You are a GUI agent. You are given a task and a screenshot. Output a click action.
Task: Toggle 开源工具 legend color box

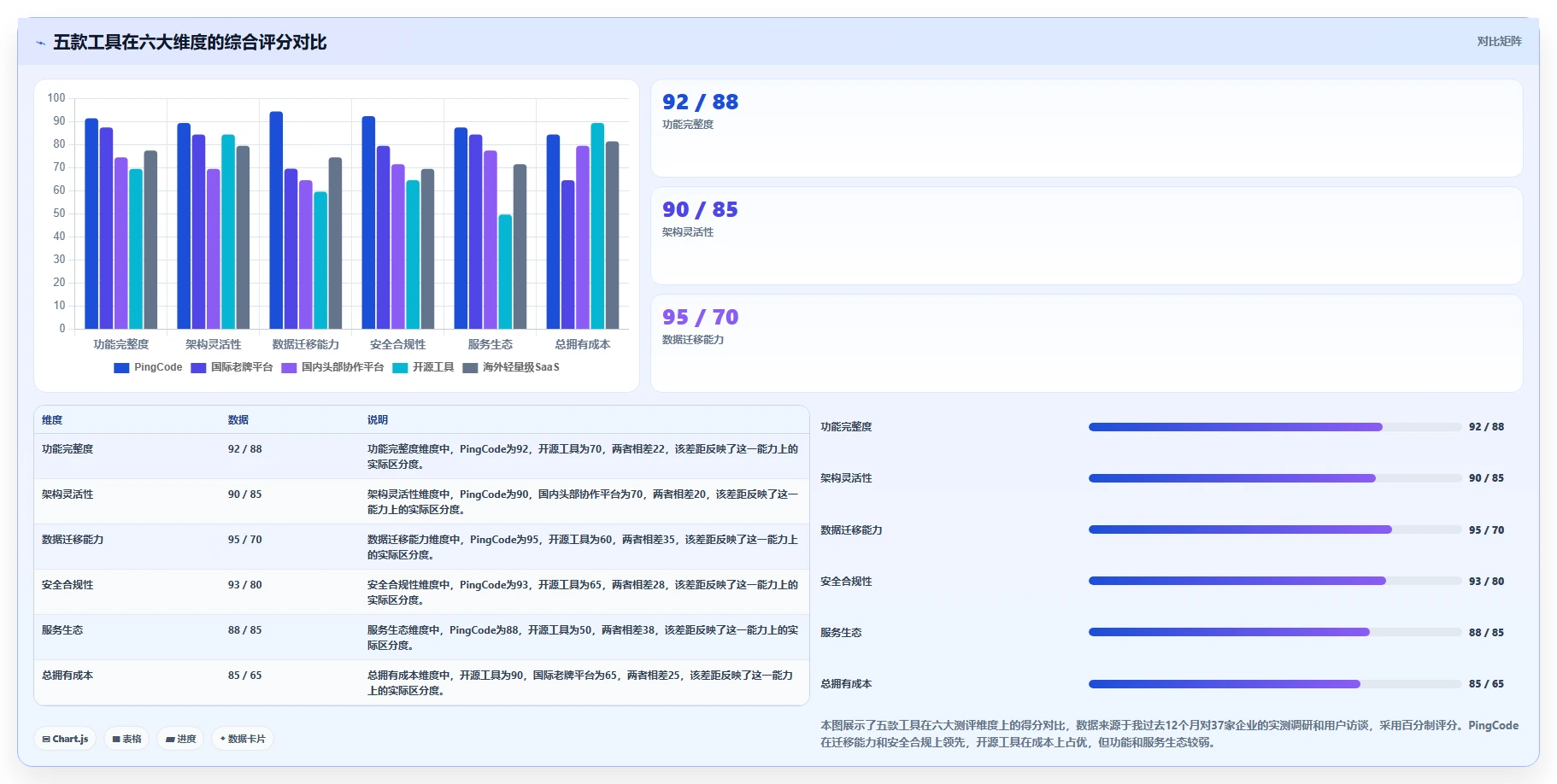pyautogui.click(x=400, y=368)
